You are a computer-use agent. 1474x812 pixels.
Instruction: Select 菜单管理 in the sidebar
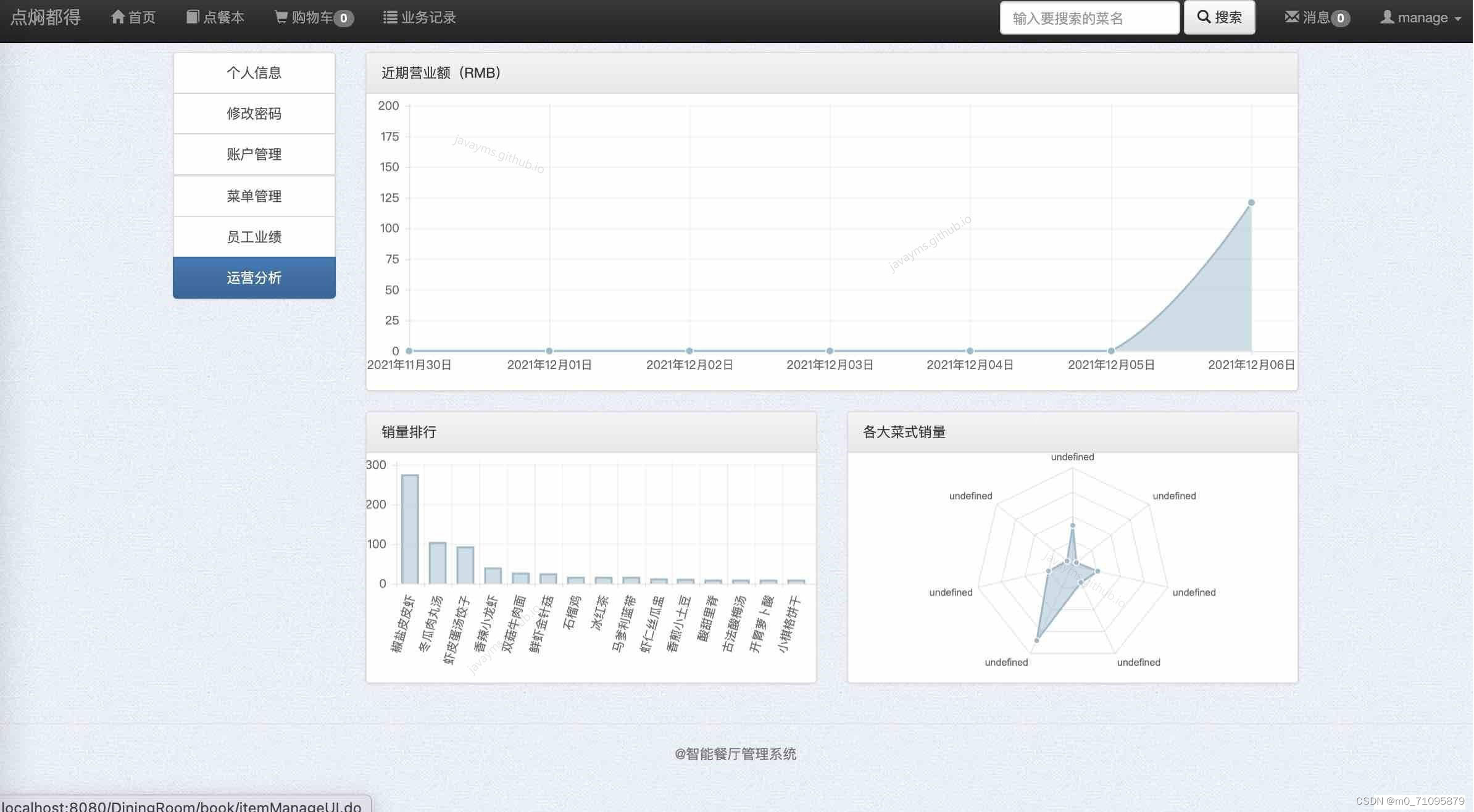254,196
